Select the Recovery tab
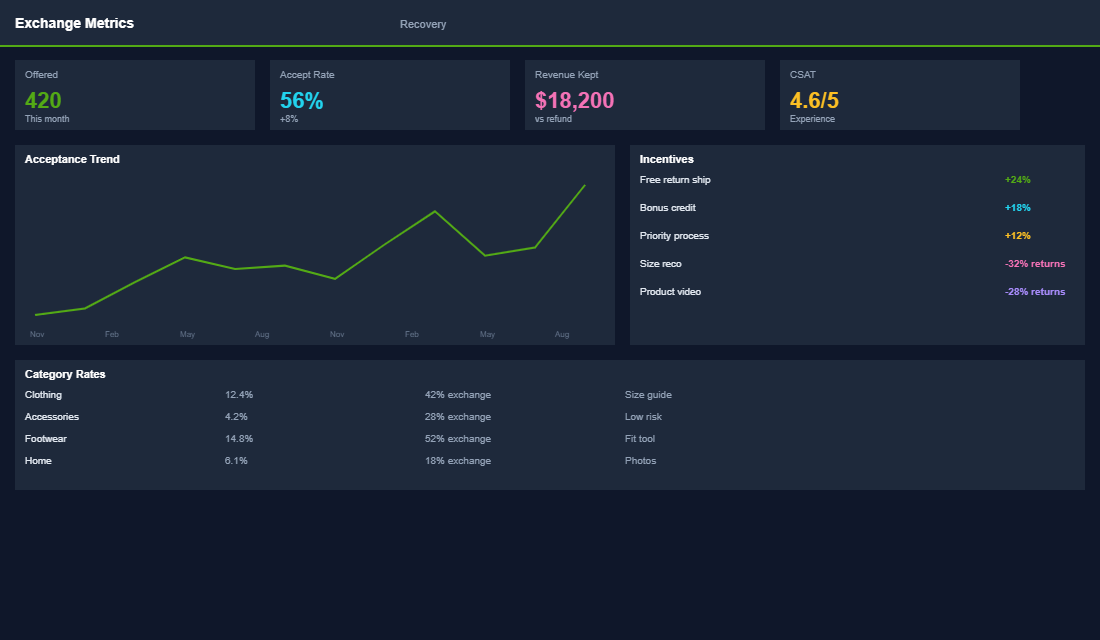 (423, 24)
